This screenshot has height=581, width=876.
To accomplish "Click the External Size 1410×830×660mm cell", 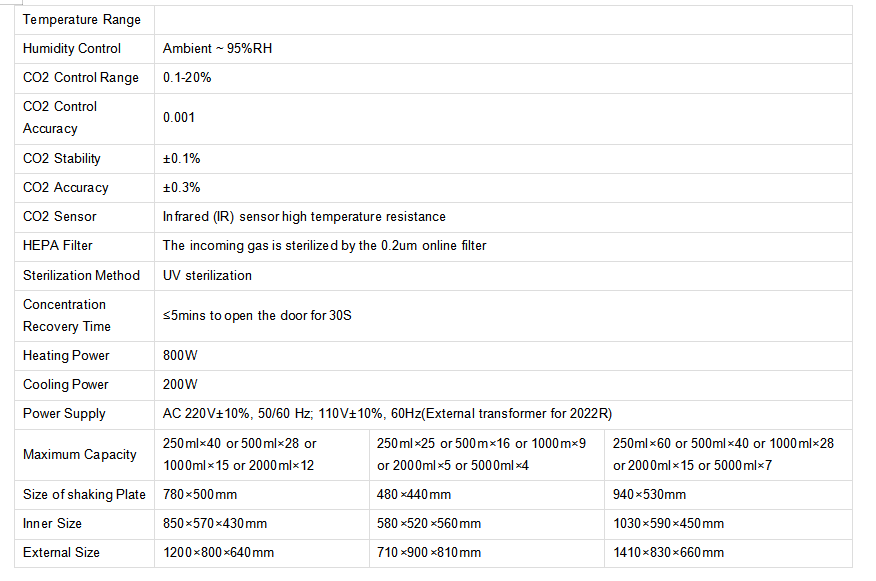I will click(728, 553).
